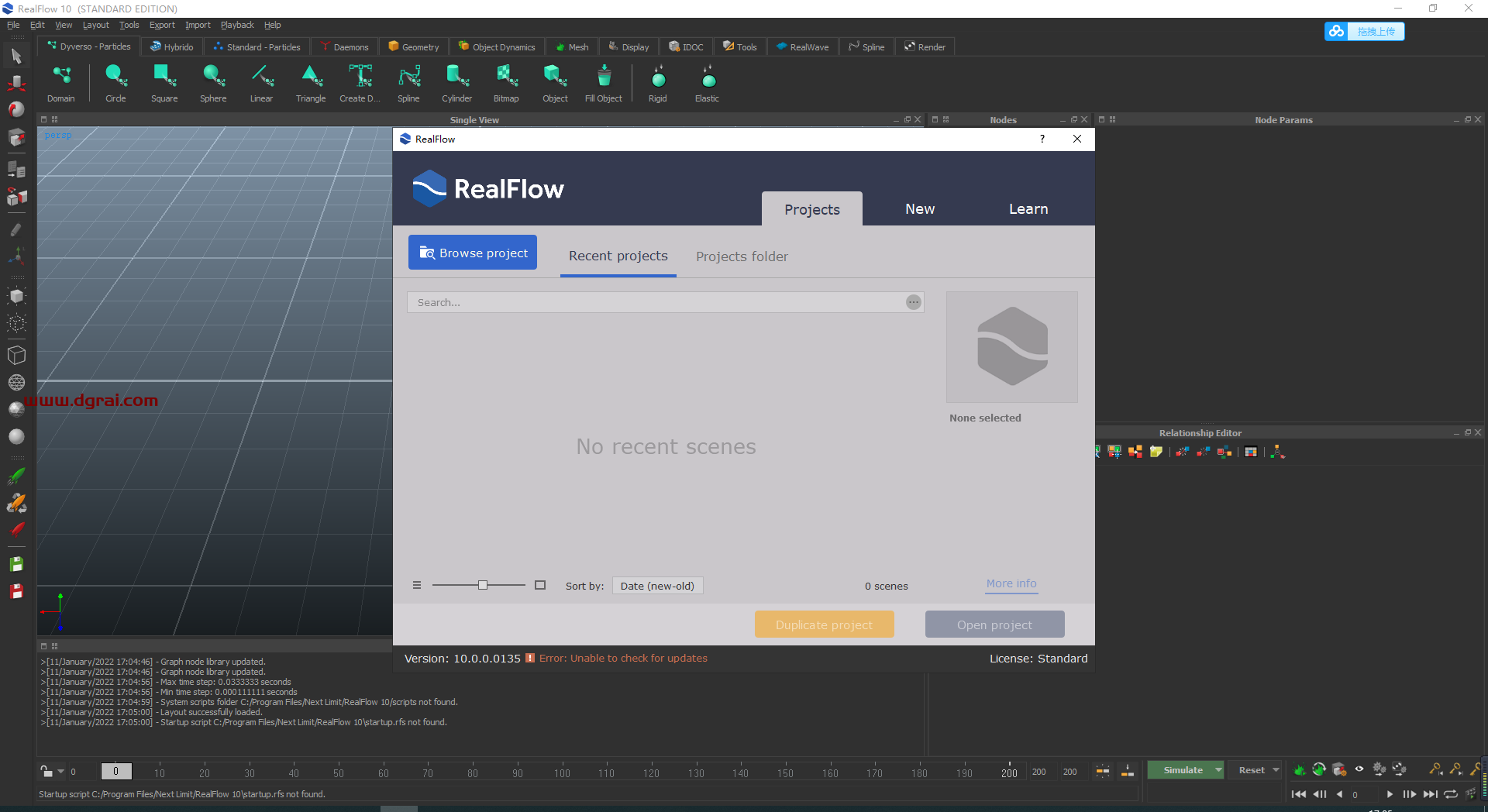1488x812 pixels.
Task: Step back one frame in playback controls
Action: (1320, 794)
